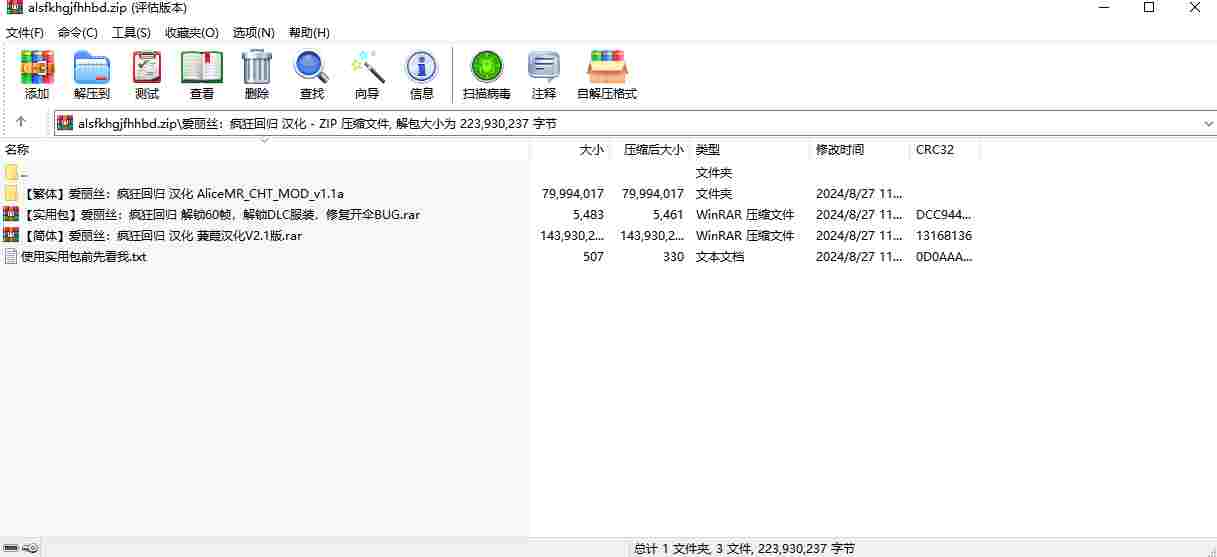1217x557 pixels.
Task: Click size value 5,483
Action: tap(588, 214)
